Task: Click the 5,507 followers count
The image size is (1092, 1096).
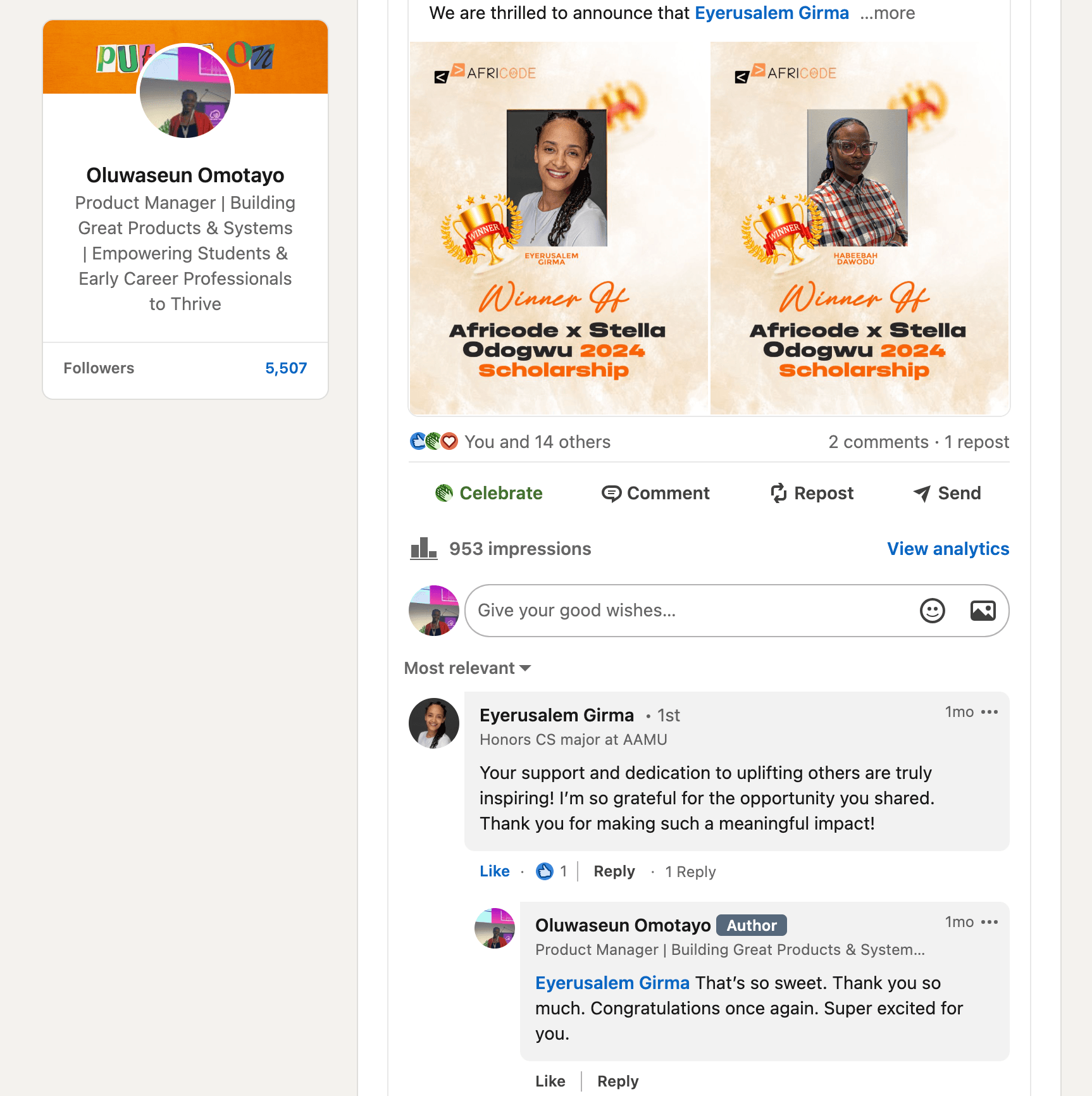Action: click(286, 368)
